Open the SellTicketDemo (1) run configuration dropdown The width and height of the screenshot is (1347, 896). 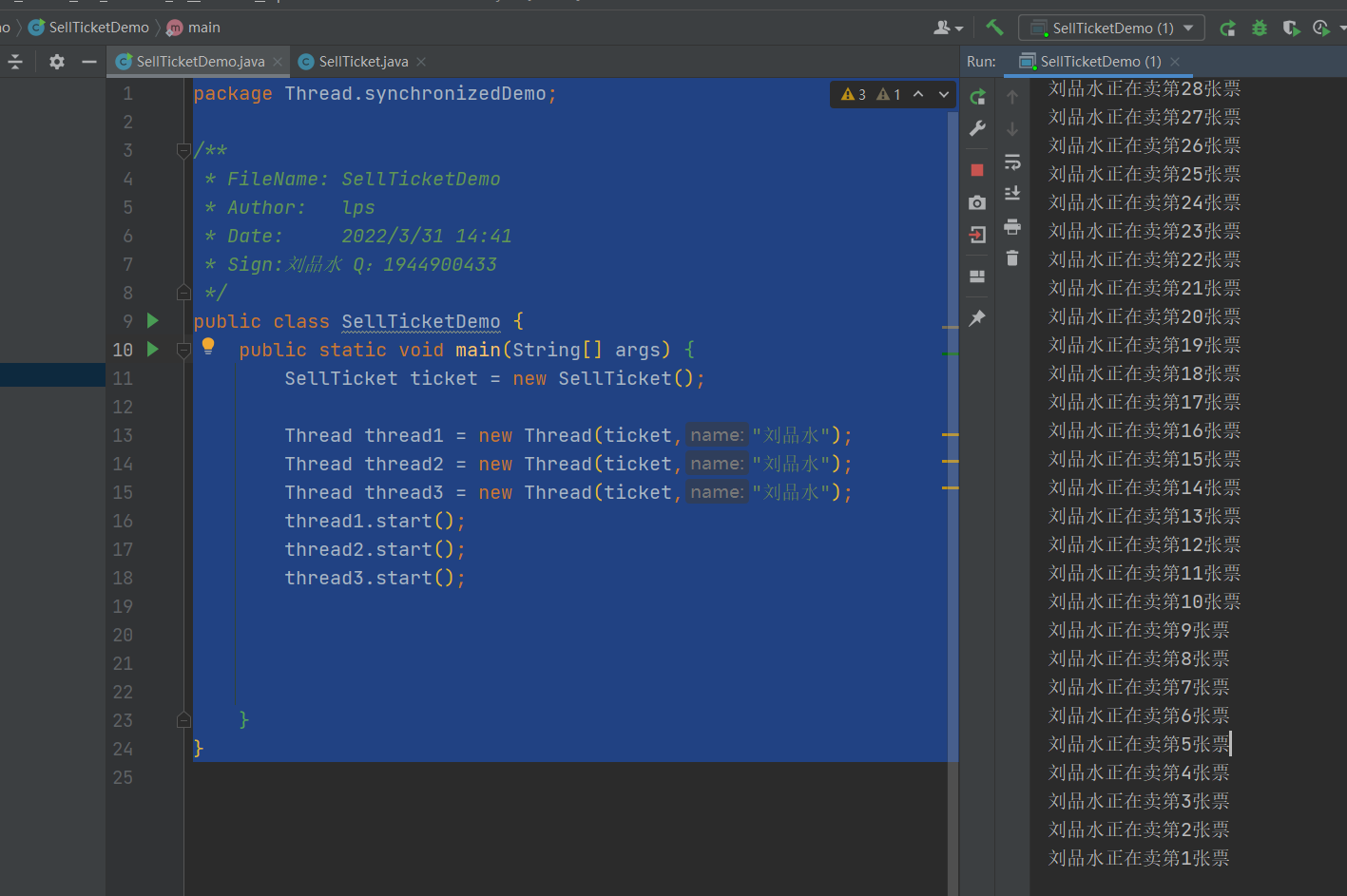(x=1111, y=29)
